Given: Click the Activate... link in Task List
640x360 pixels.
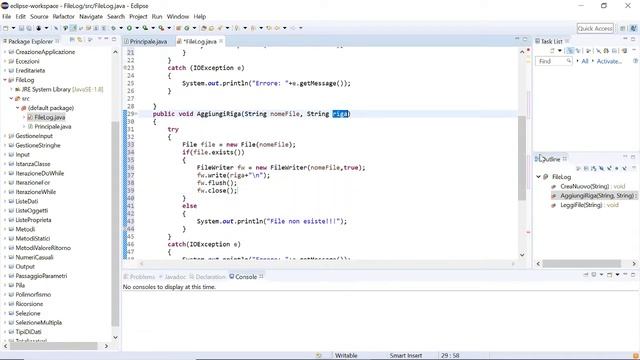Looking at the screenshot, I should click(x=609, y=61).
